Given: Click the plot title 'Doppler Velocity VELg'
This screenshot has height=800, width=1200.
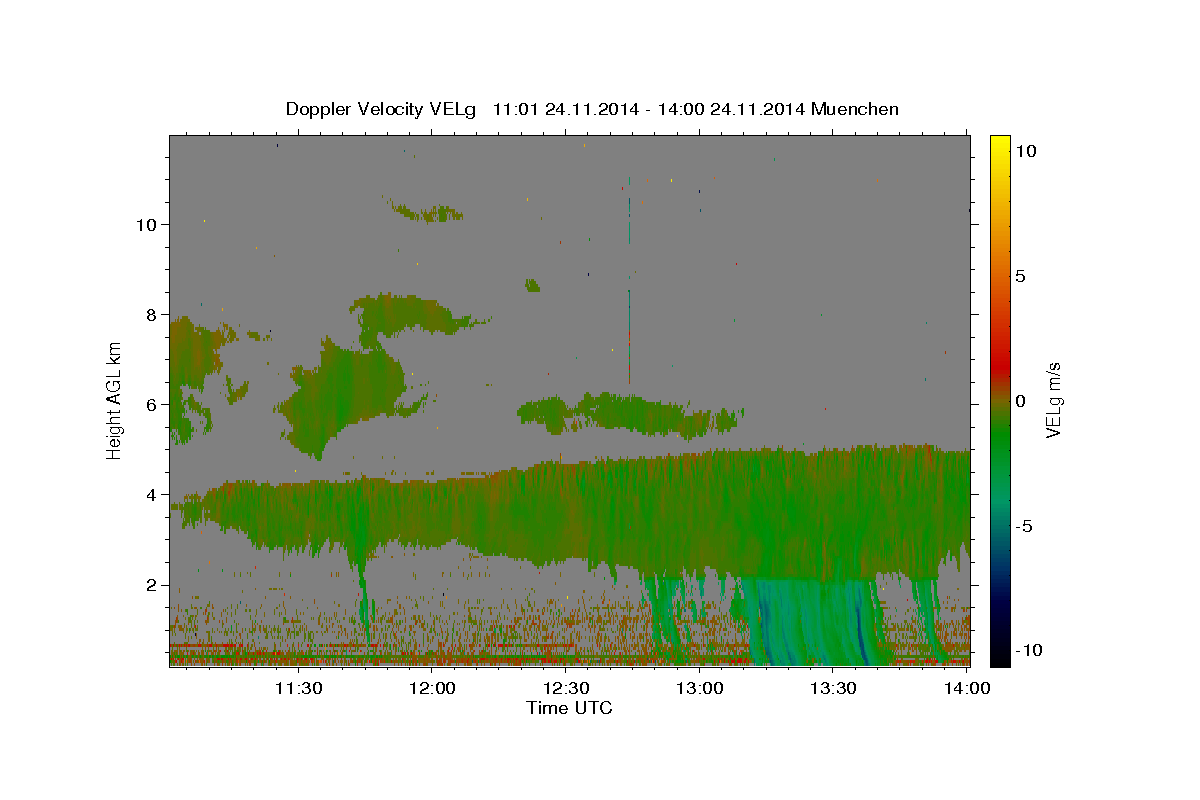Looking at the screenshot, I should point(381,109).
